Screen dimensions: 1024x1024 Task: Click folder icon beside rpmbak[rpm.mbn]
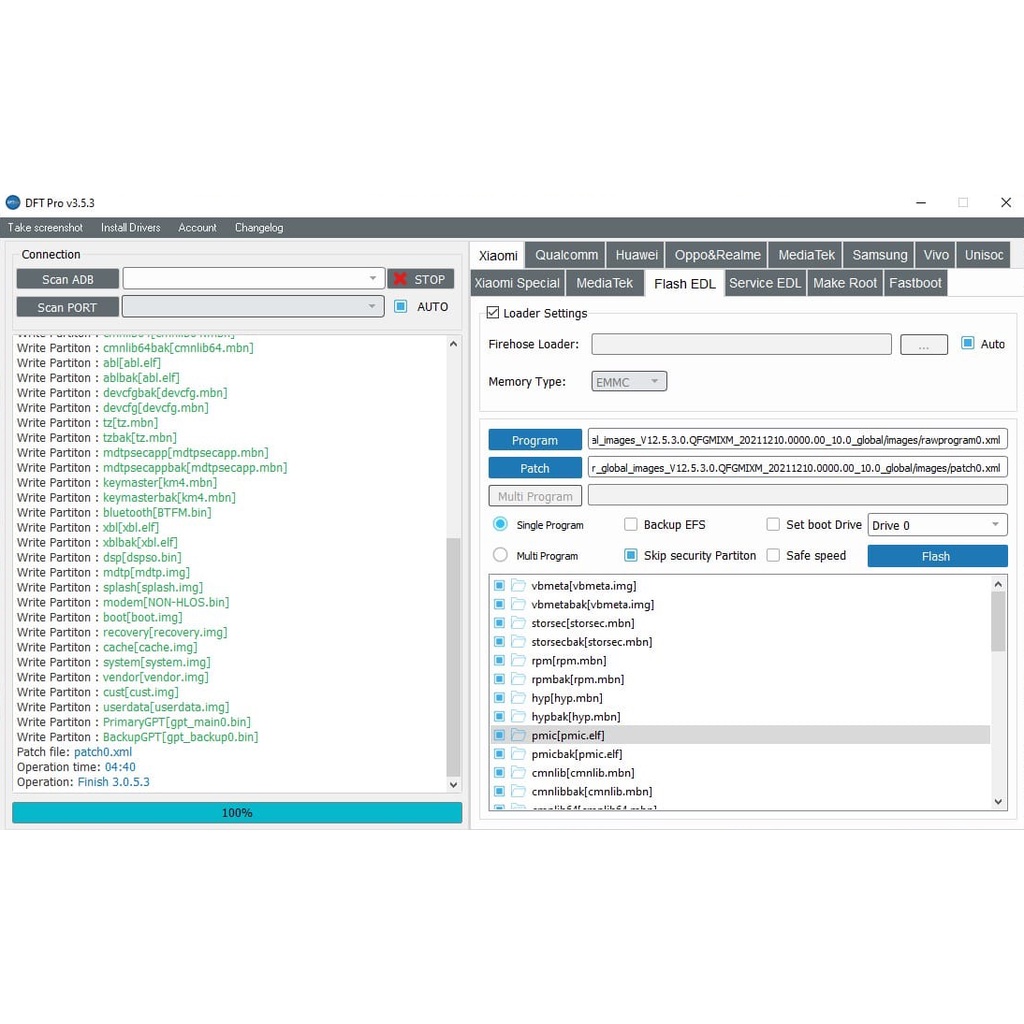click(x=518, y=679)
